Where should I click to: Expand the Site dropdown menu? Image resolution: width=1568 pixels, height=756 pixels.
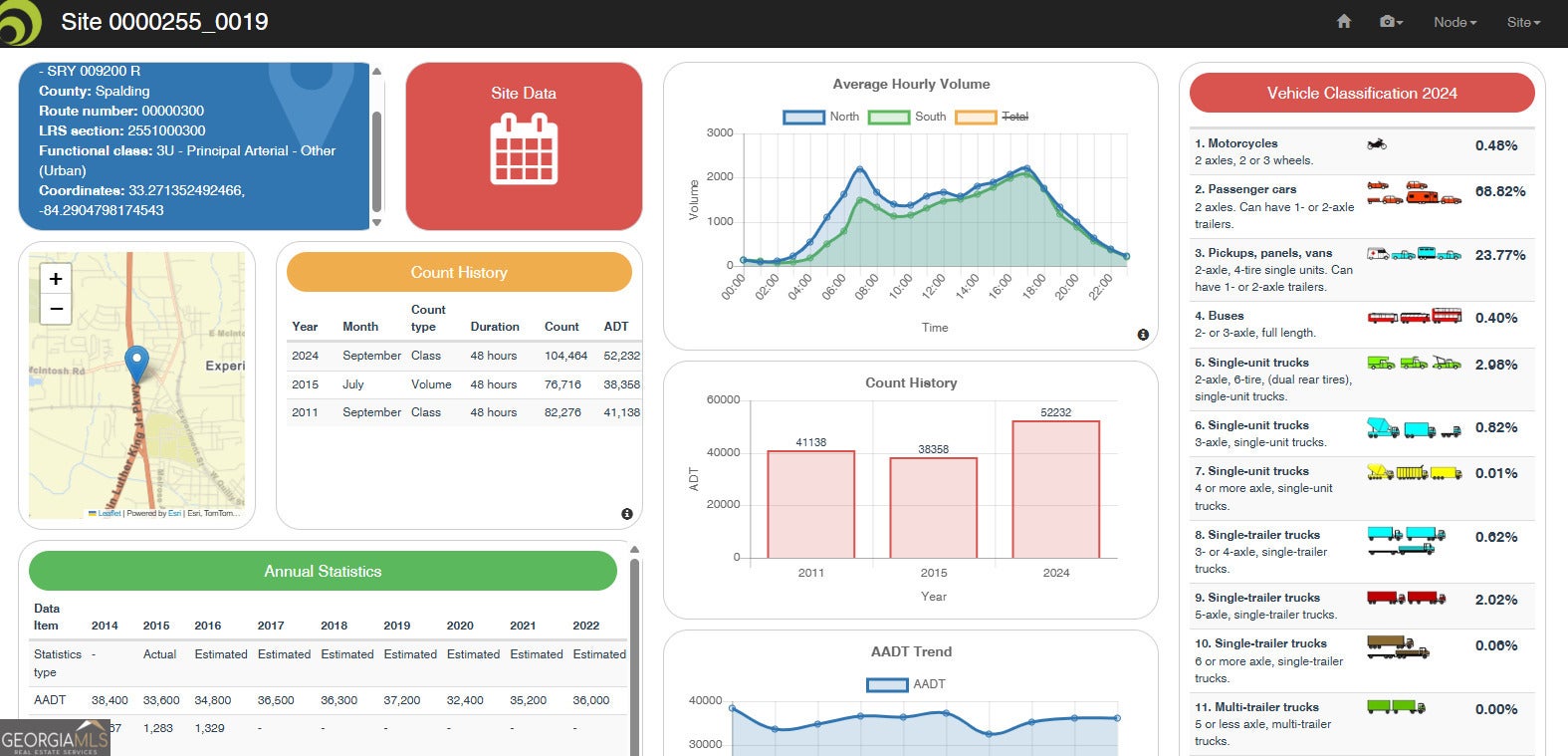pyautogui.click(x=1522, y=22)
